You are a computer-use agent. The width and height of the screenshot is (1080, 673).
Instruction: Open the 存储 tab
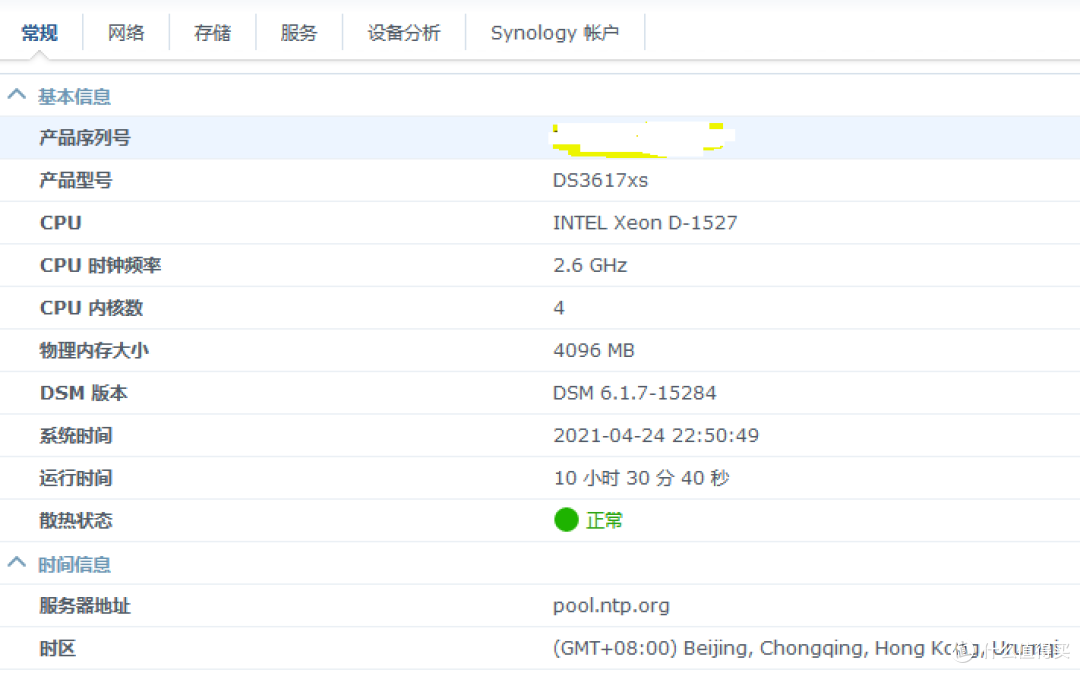[212, 33]
